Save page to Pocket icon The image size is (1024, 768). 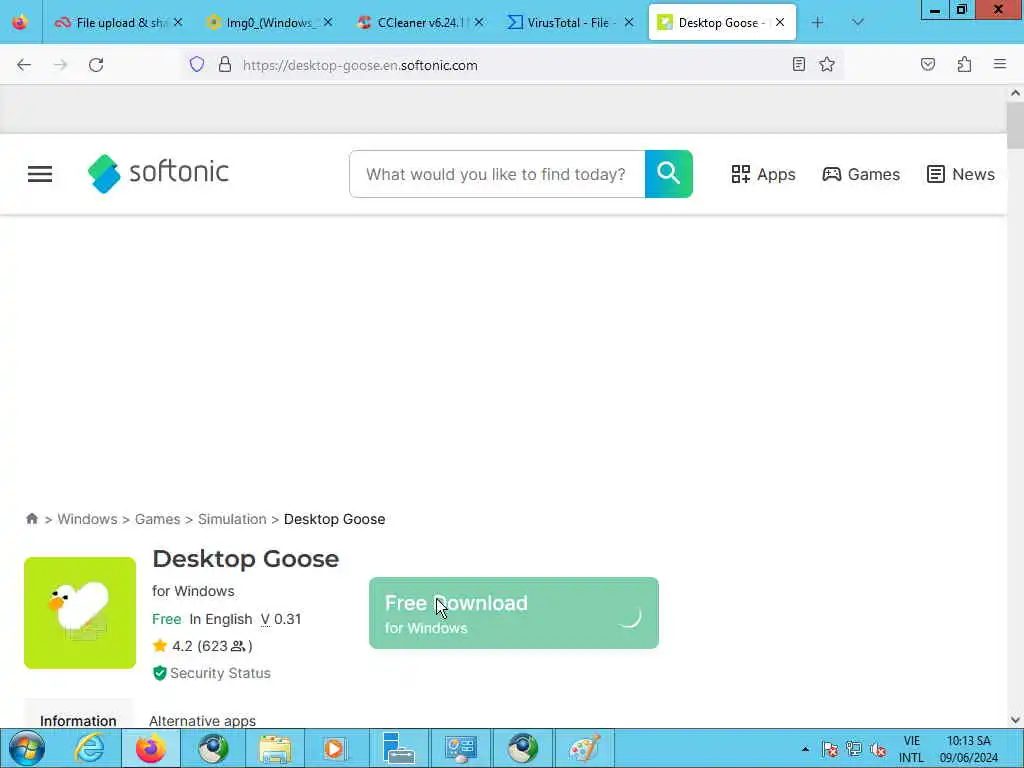928,64
